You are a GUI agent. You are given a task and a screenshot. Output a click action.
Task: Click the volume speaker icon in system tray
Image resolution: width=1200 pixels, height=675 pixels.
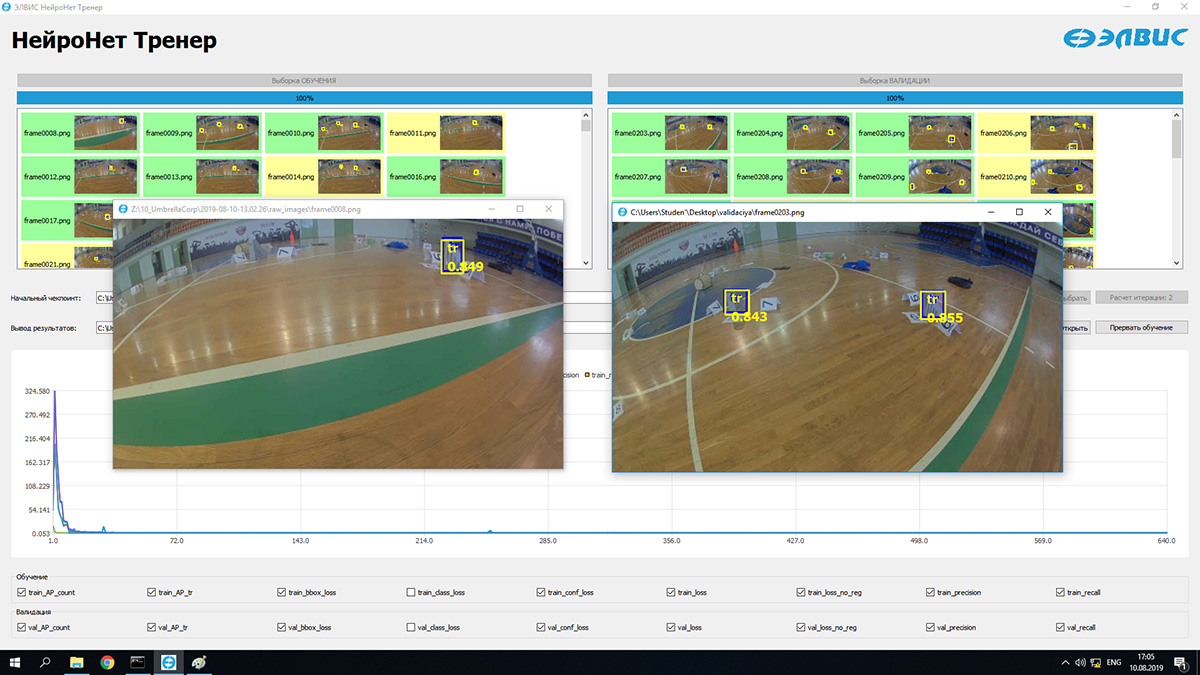click(1079, 662)
